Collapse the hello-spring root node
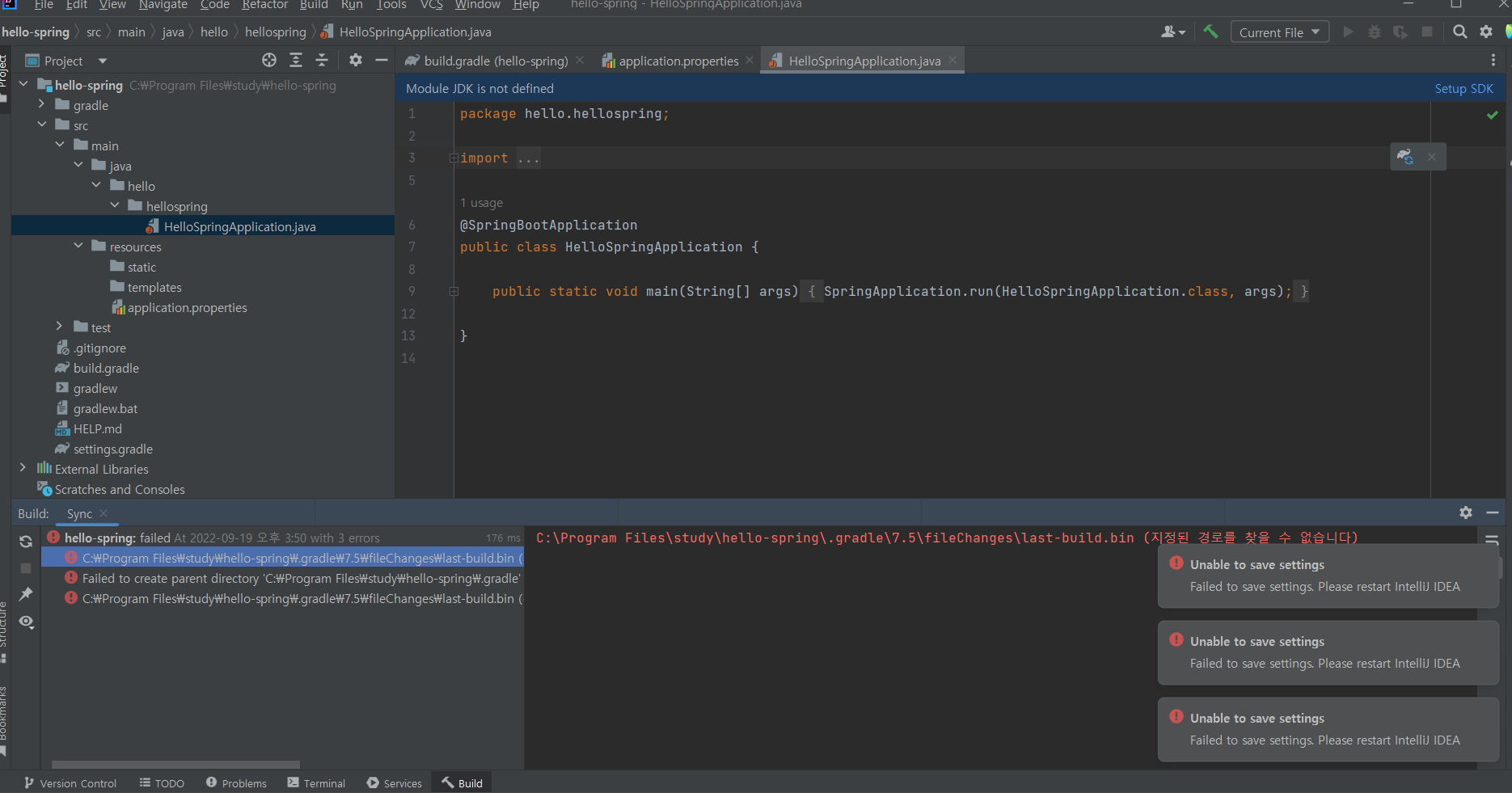This screenshot has width=1512, height=793. 23,84
